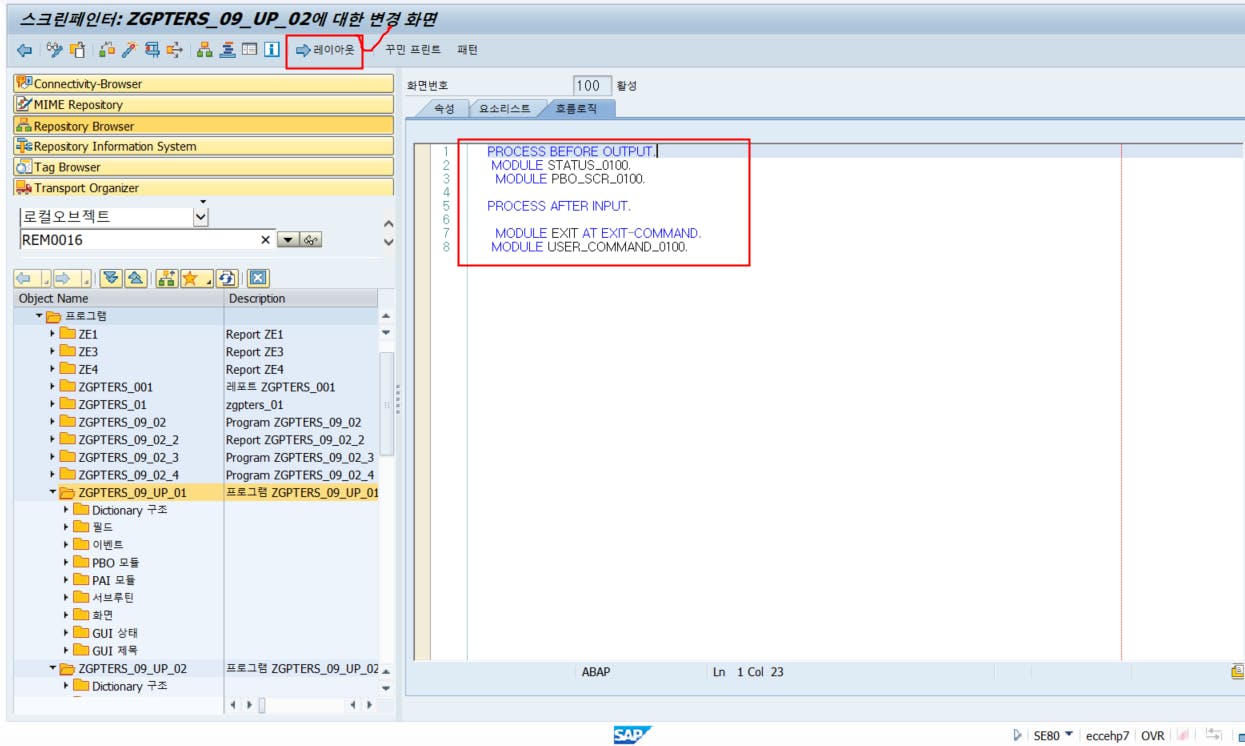
Task: Collapse the 프로그램 folder node
Action: coord(39,316)
